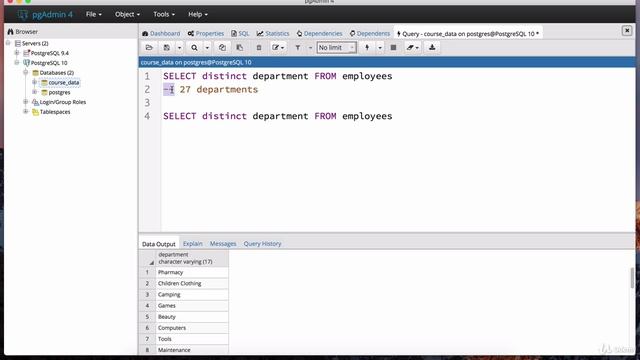Open the Tools menu
Screen dimensions: 640x360
pos(164,14)
